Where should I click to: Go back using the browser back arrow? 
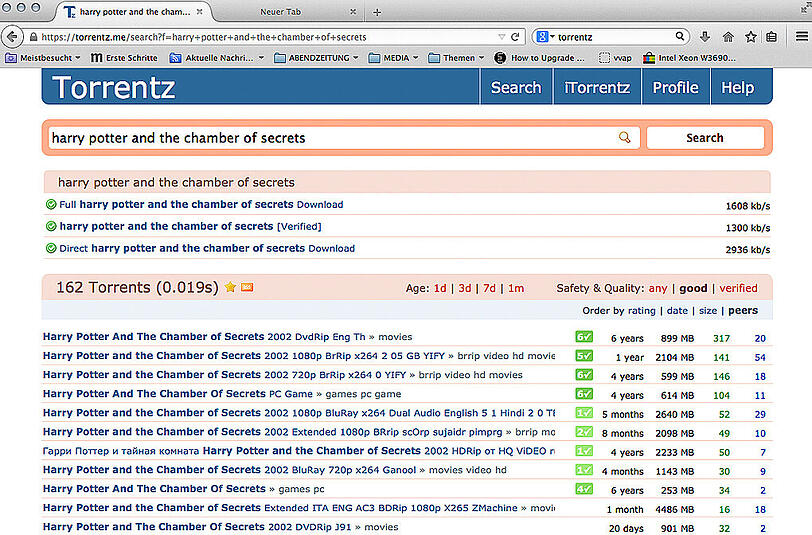[12, 37]
